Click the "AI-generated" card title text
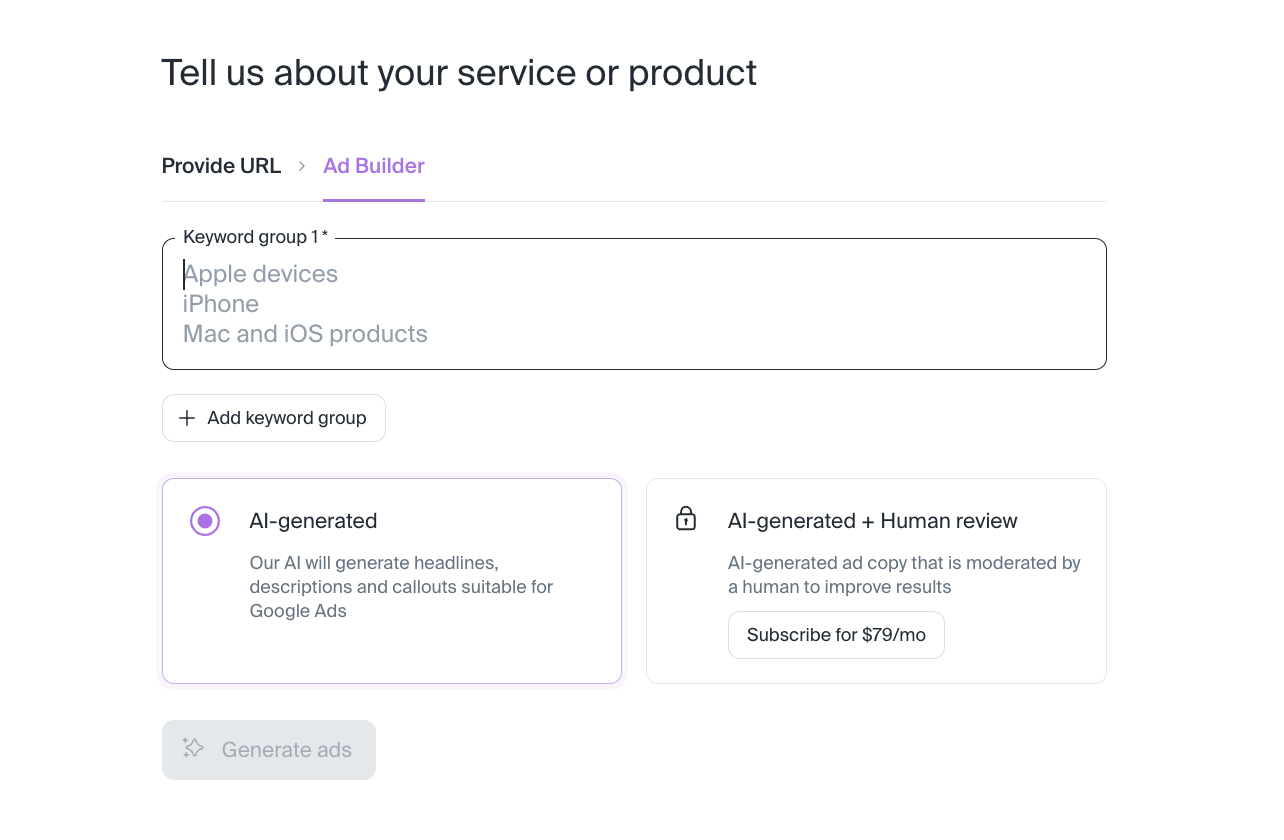This screenshot has width=1284, height=840. 313,521
